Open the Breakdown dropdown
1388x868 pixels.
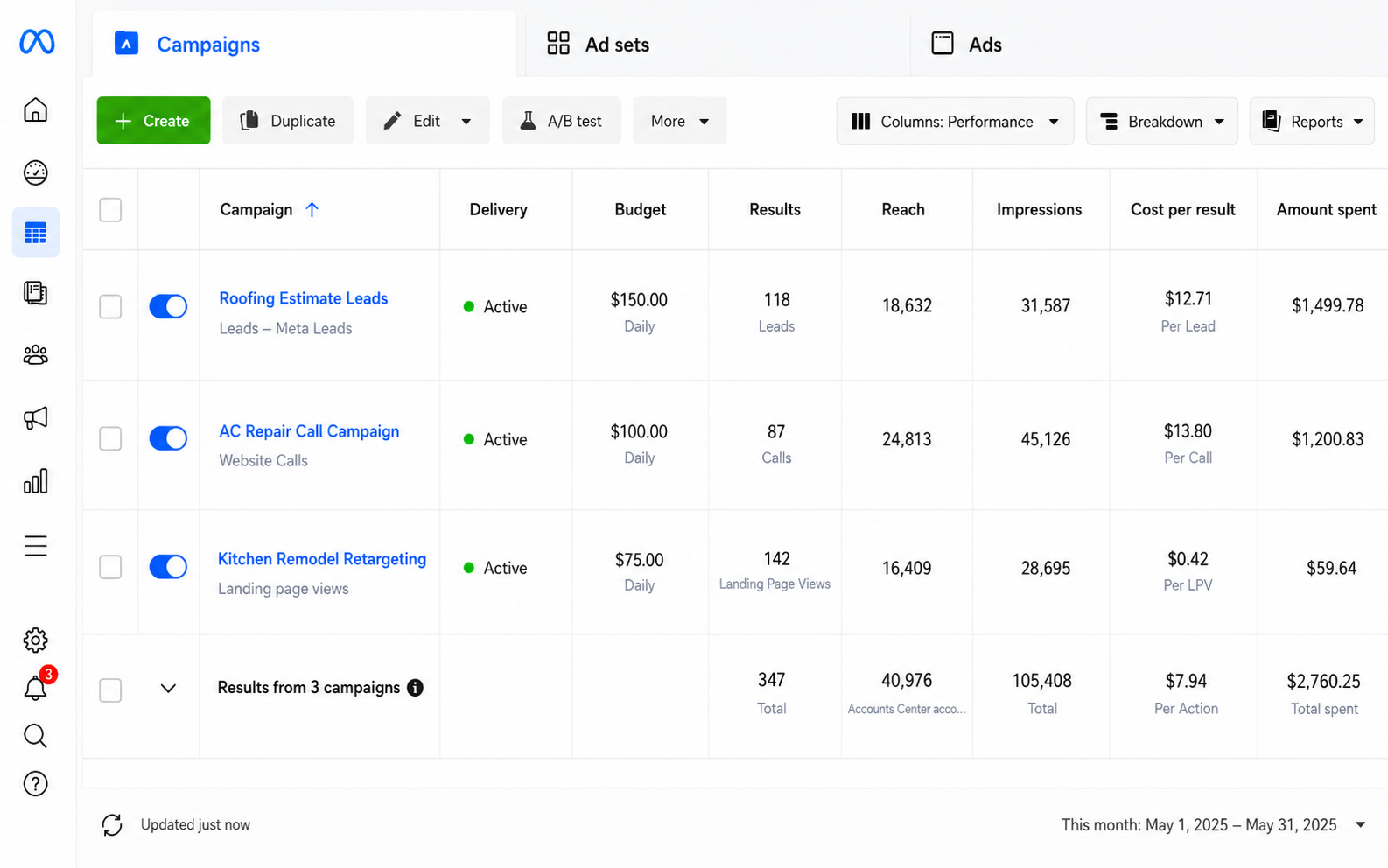click(1161, 121)
